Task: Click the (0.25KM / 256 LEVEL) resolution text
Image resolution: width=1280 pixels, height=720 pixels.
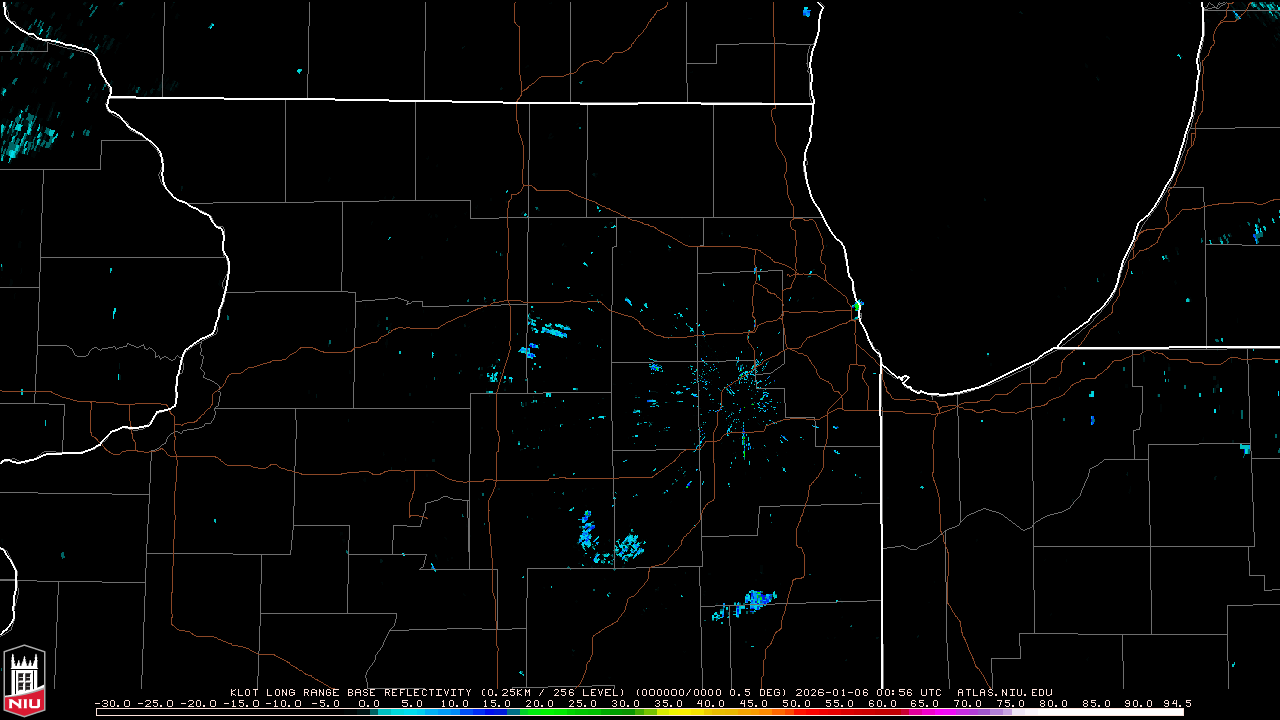Action: coord(553,692)
